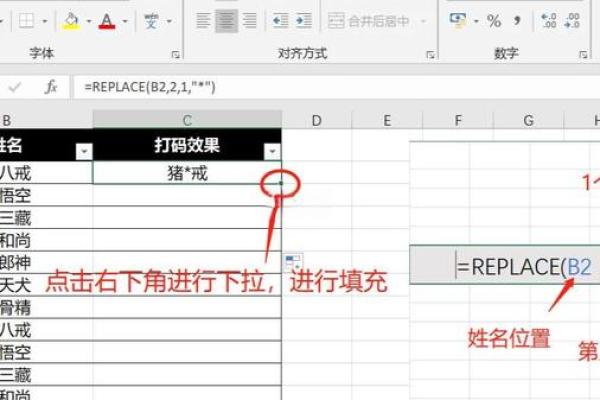Expand the borders dropdown arrow
The image size is (600, 400).
click(x=45, y=21)
